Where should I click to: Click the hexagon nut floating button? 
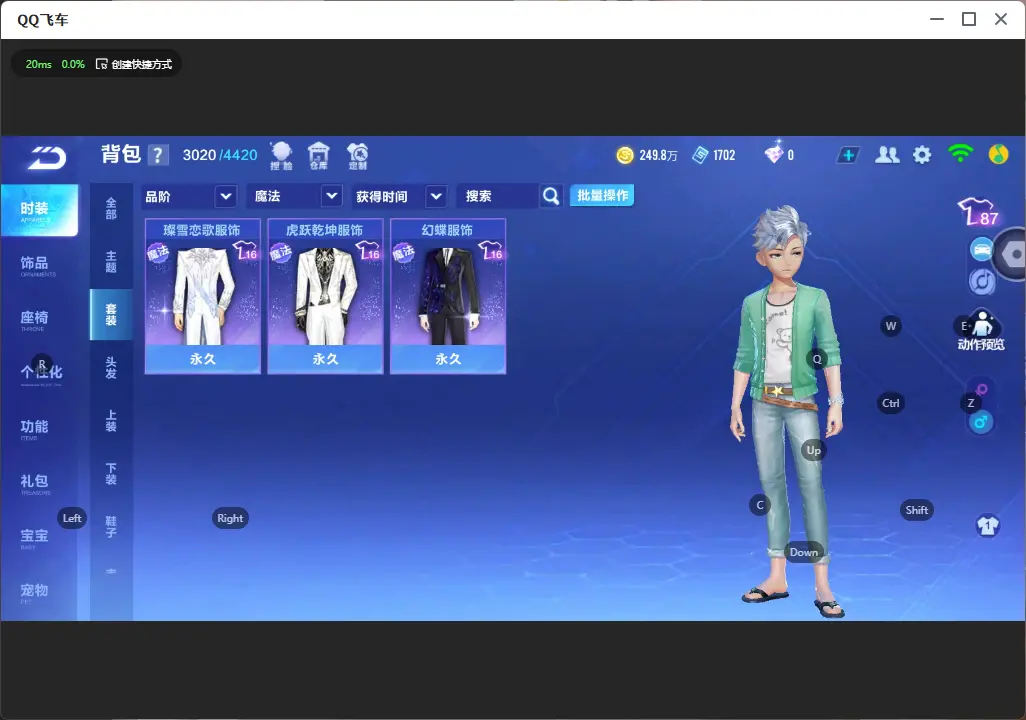point(1013,254)
